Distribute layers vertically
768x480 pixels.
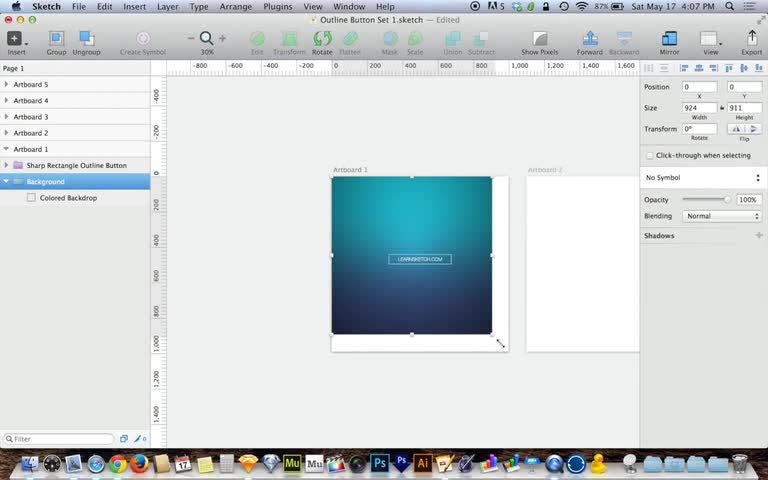click(x=664, y=68)
